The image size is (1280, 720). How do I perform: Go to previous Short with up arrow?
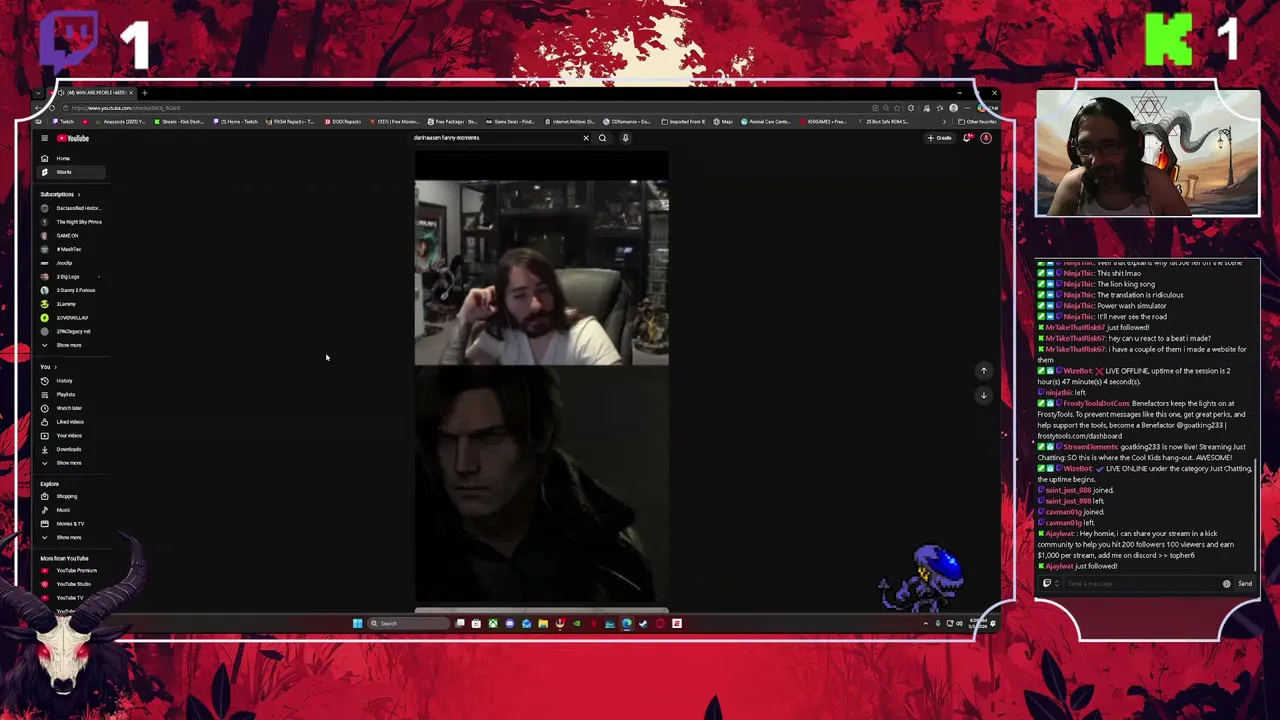click(983, 371)
